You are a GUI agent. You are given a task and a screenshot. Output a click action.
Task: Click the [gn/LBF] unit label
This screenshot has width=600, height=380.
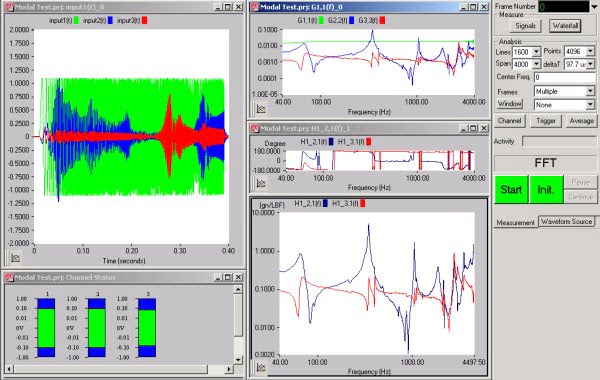(272, 205)
